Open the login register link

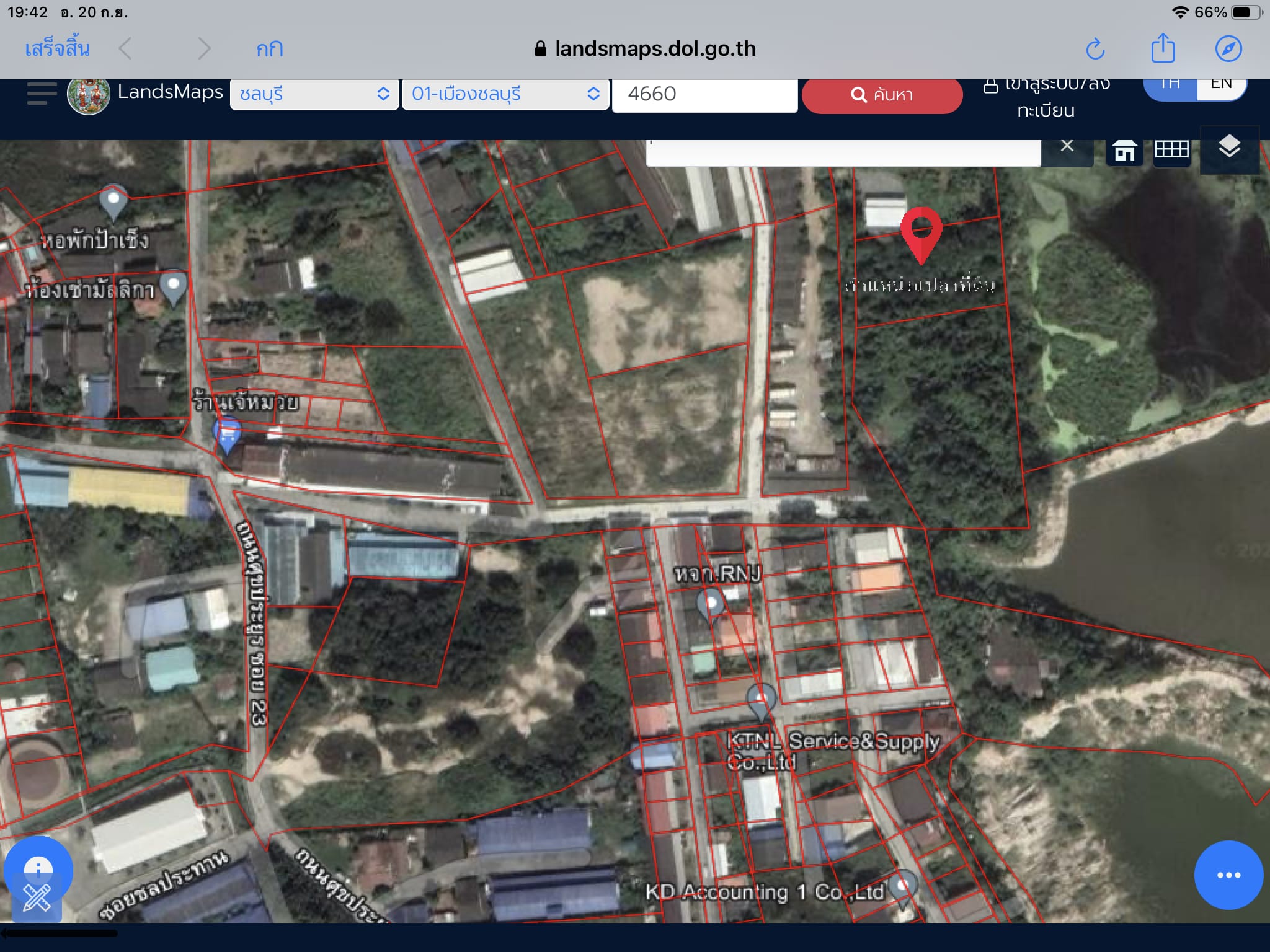coord(1046,98)
